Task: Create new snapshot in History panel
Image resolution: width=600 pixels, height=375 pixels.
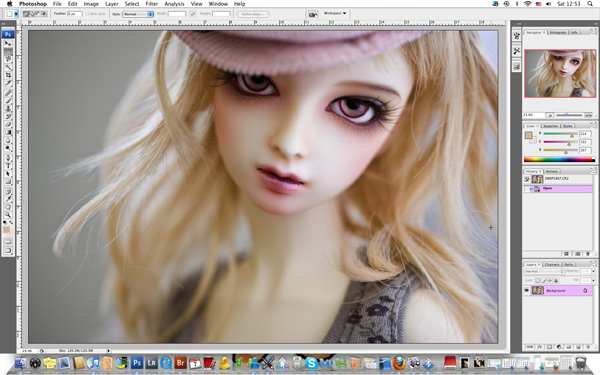Action: (577, 254)
